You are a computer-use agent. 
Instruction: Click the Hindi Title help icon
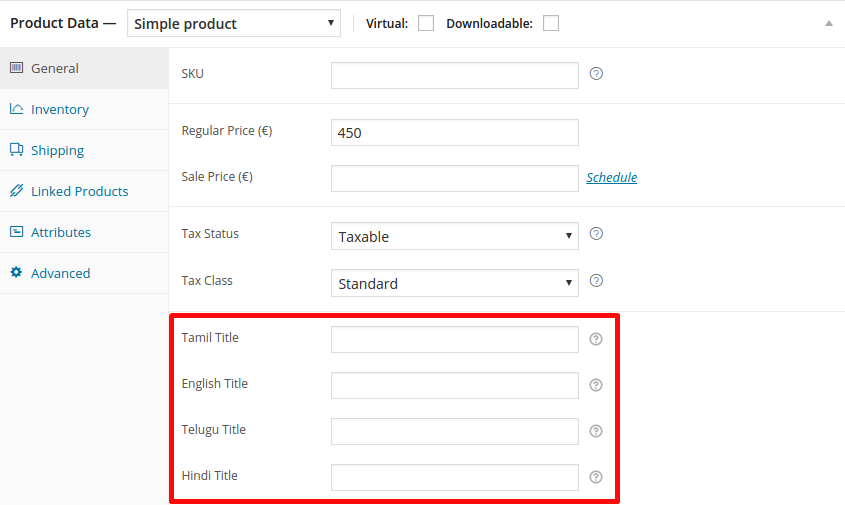[596, 477]
